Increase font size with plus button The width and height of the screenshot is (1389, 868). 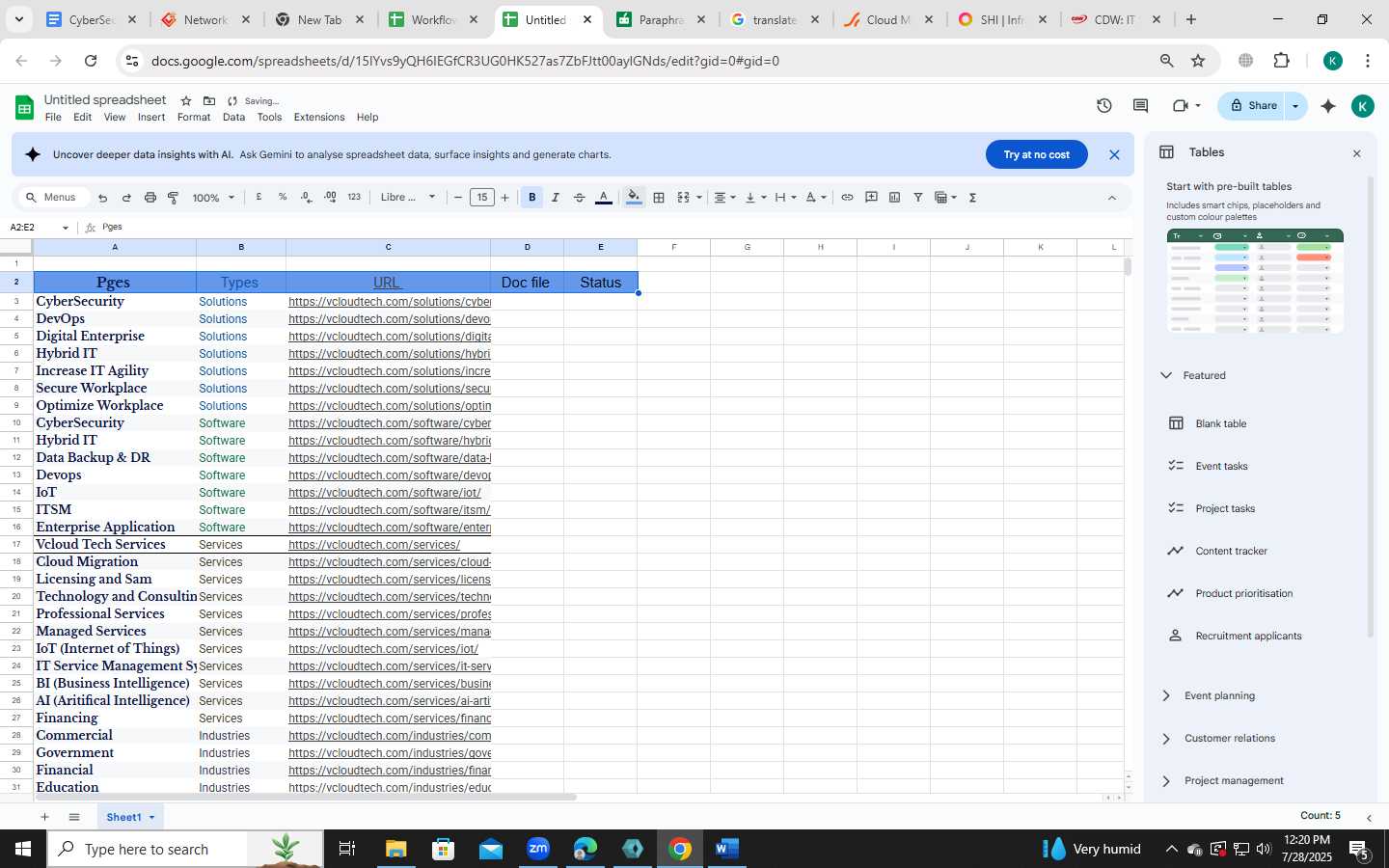(x=504, y=198)
